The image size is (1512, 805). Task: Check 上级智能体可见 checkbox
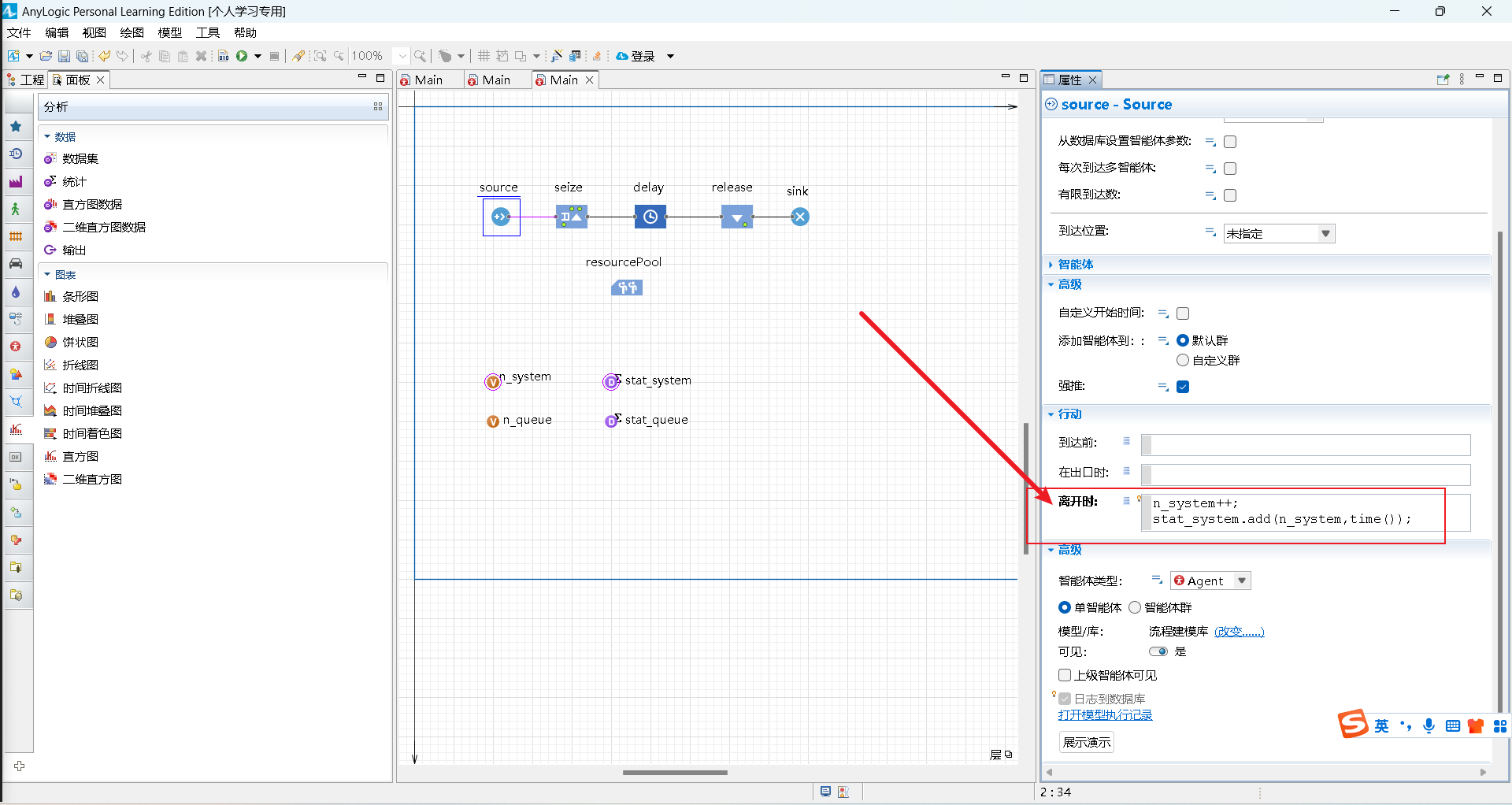tap(1065, 675)
